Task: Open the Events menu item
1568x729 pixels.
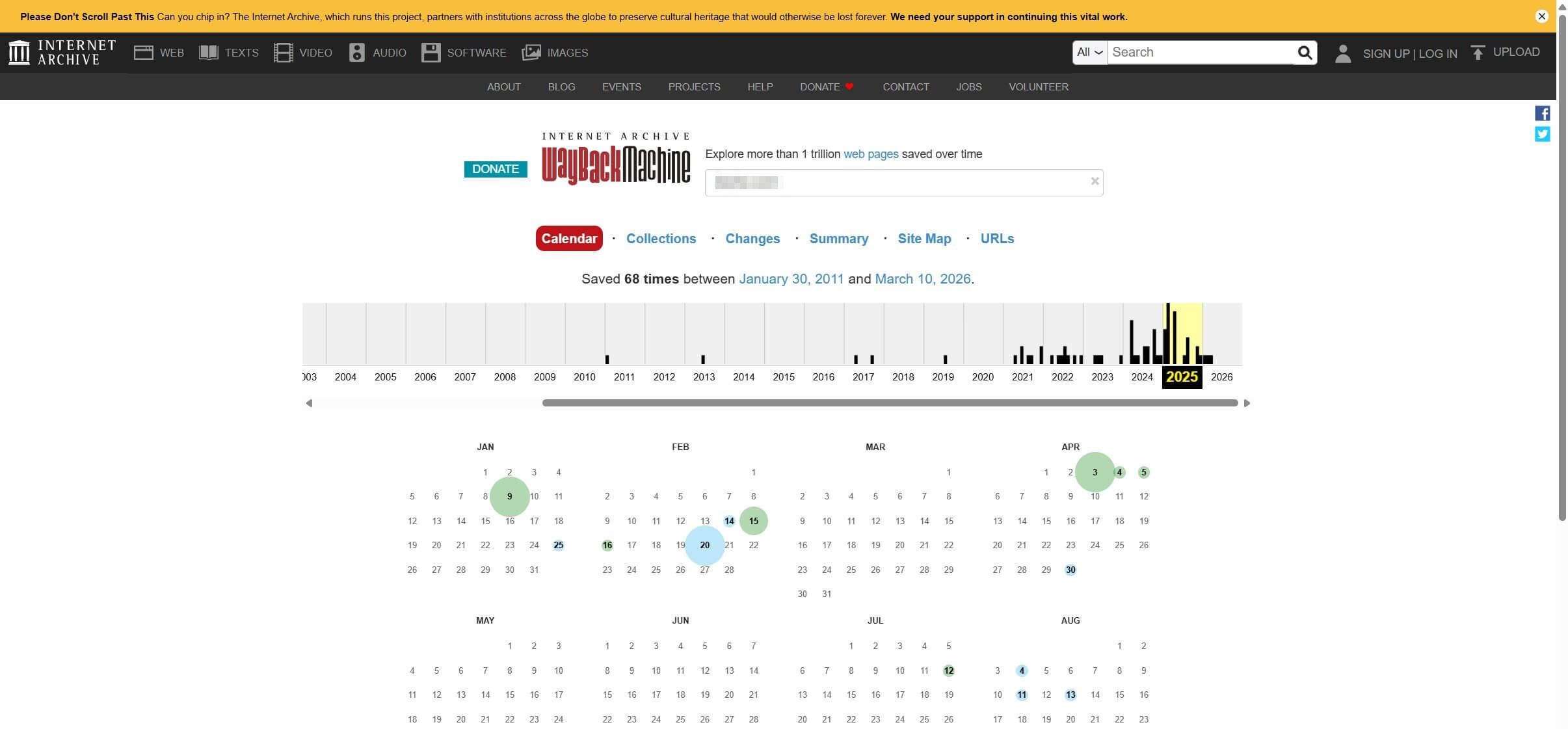Action: pyautogui.click(x=621, y=87)
